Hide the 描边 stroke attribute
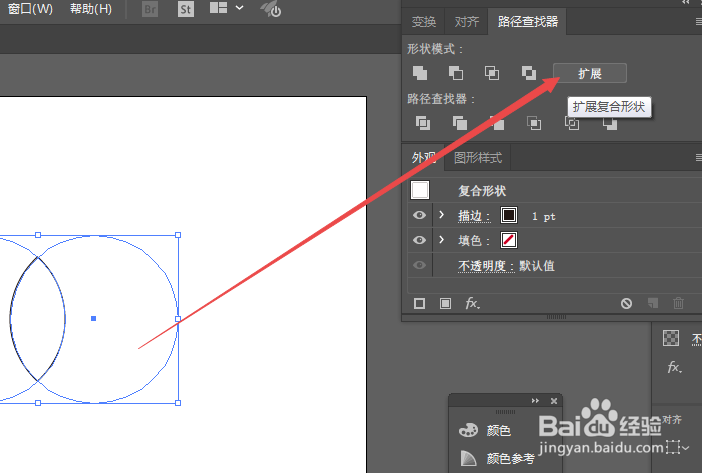The width and height of the screenshot is (702, 473). pyautogui.click(x=419, y=215)
